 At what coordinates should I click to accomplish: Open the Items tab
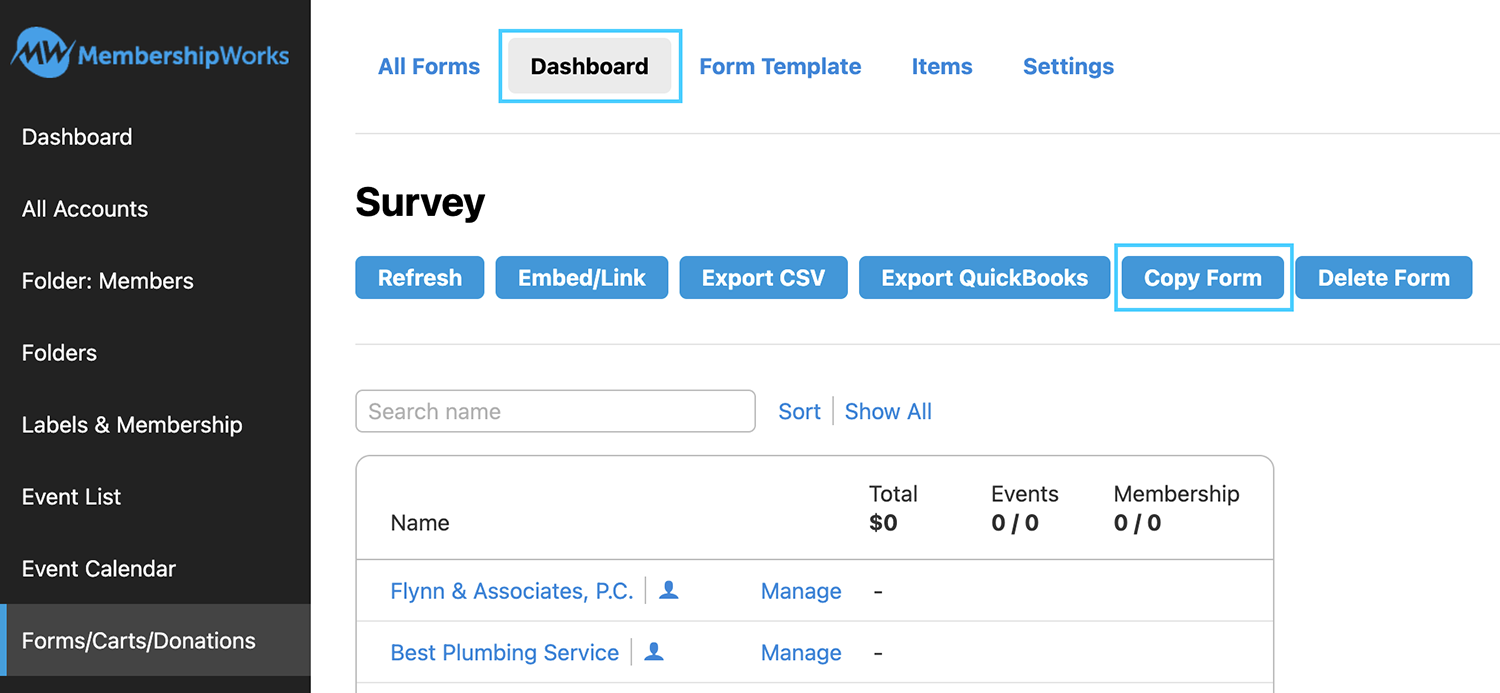pyautogui.click(x=942, y=67)
